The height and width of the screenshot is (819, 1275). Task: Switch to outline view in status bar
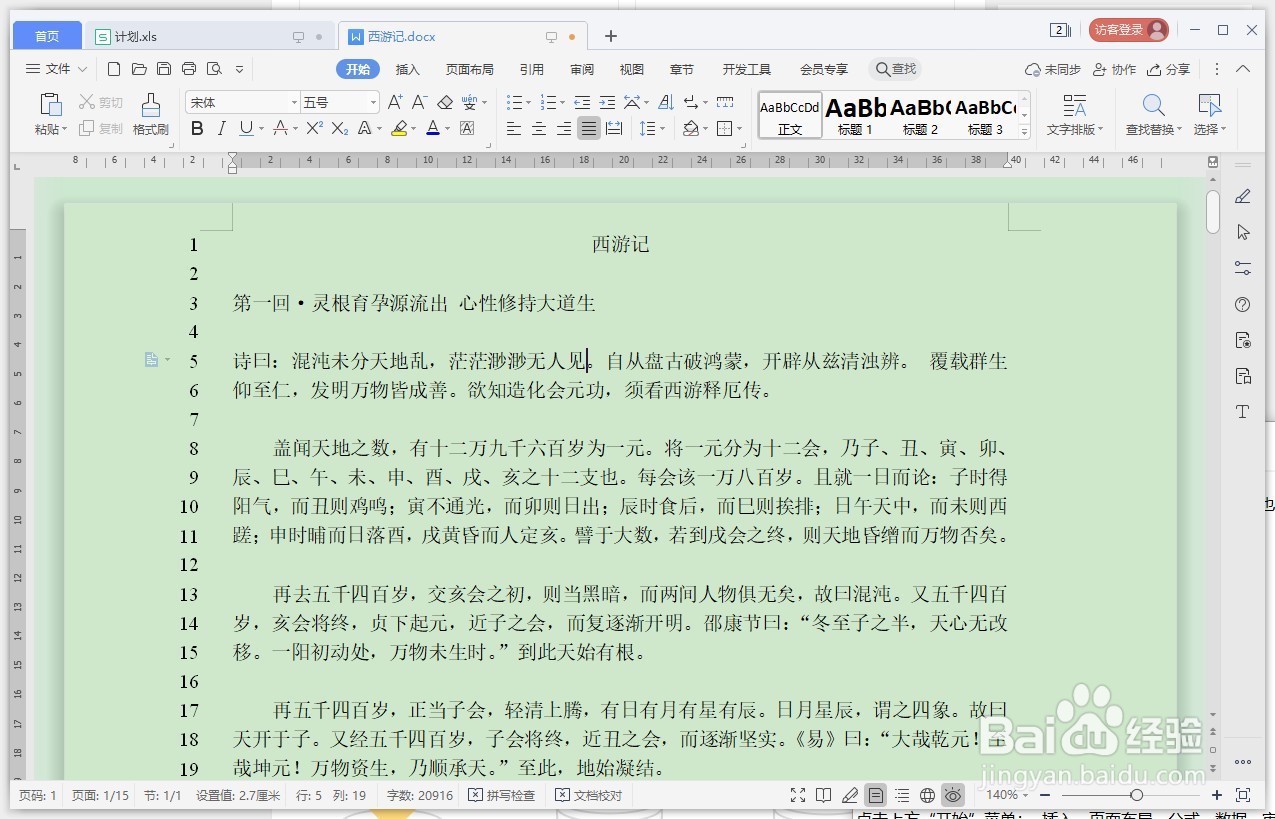(x=902, y=795)
